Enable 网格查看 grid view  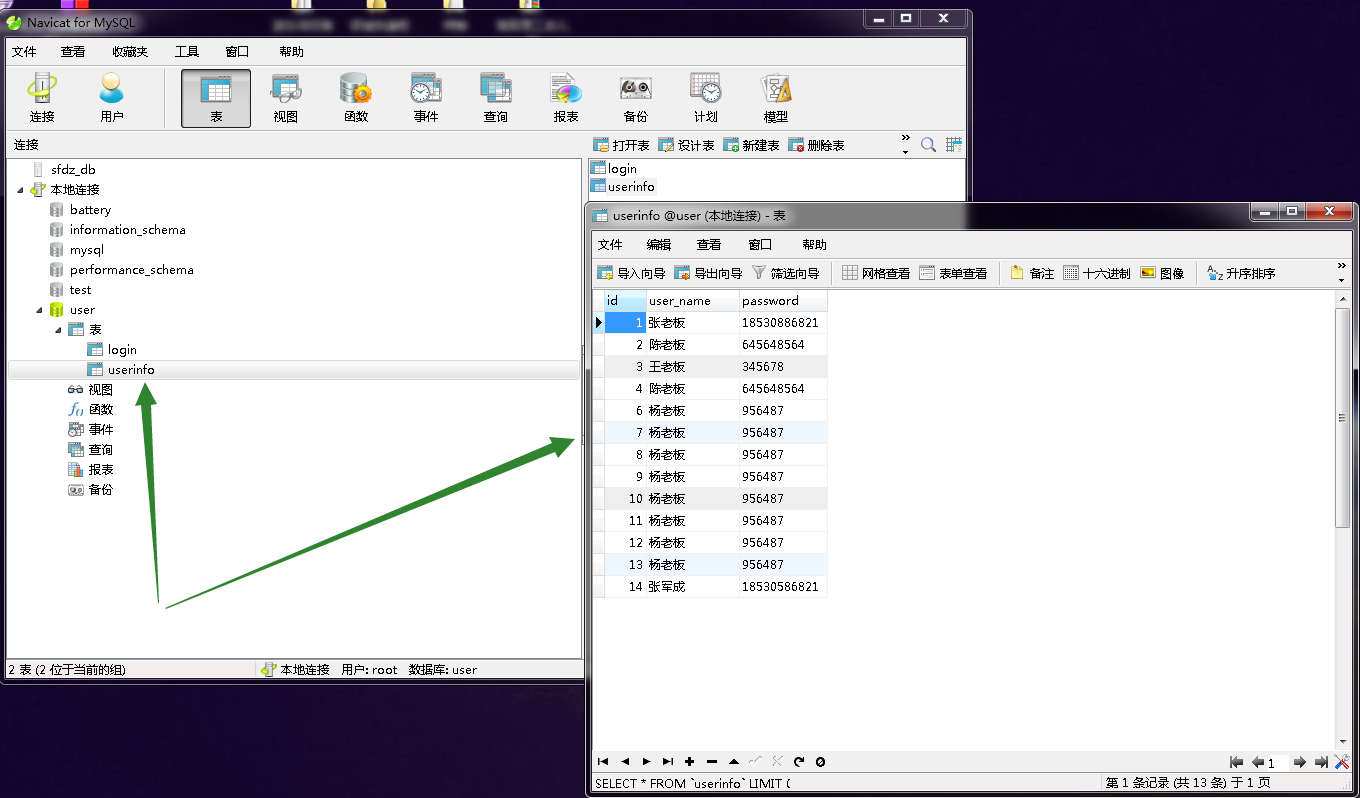879,272
